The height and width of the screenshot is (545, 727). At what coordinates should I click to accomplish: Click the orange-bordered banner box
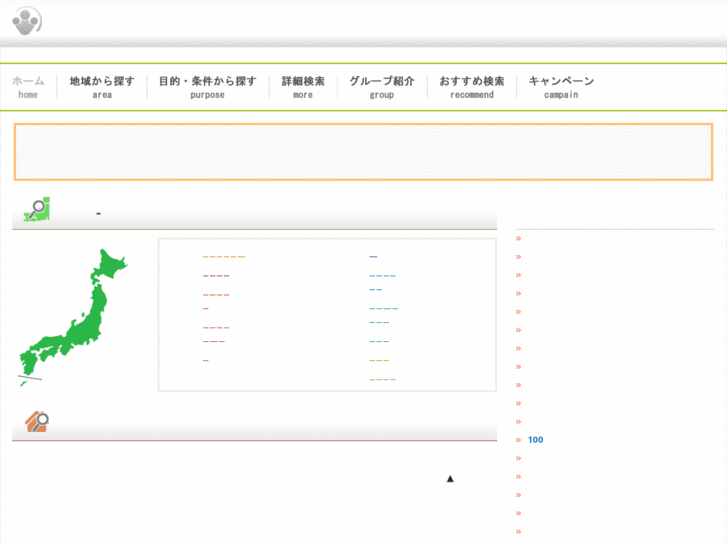(x=363, y=152)
